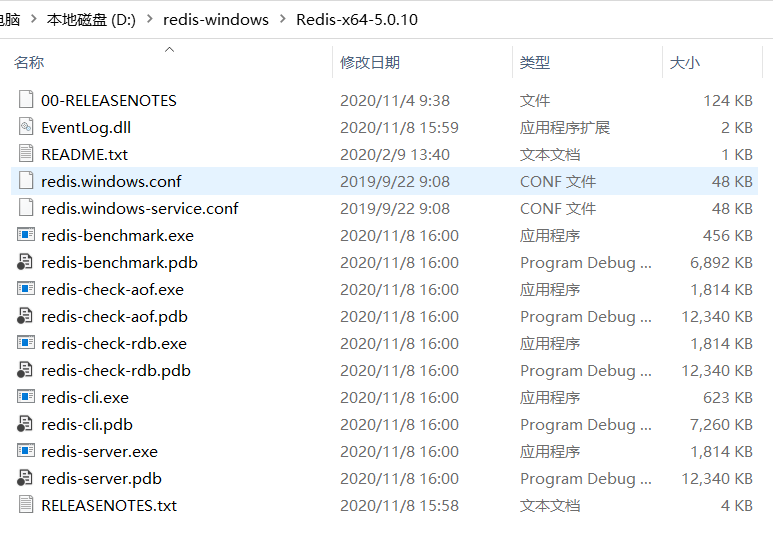Click the date 2020/11/4 9:38
The image size is (773, 535).
click(395, 101)
